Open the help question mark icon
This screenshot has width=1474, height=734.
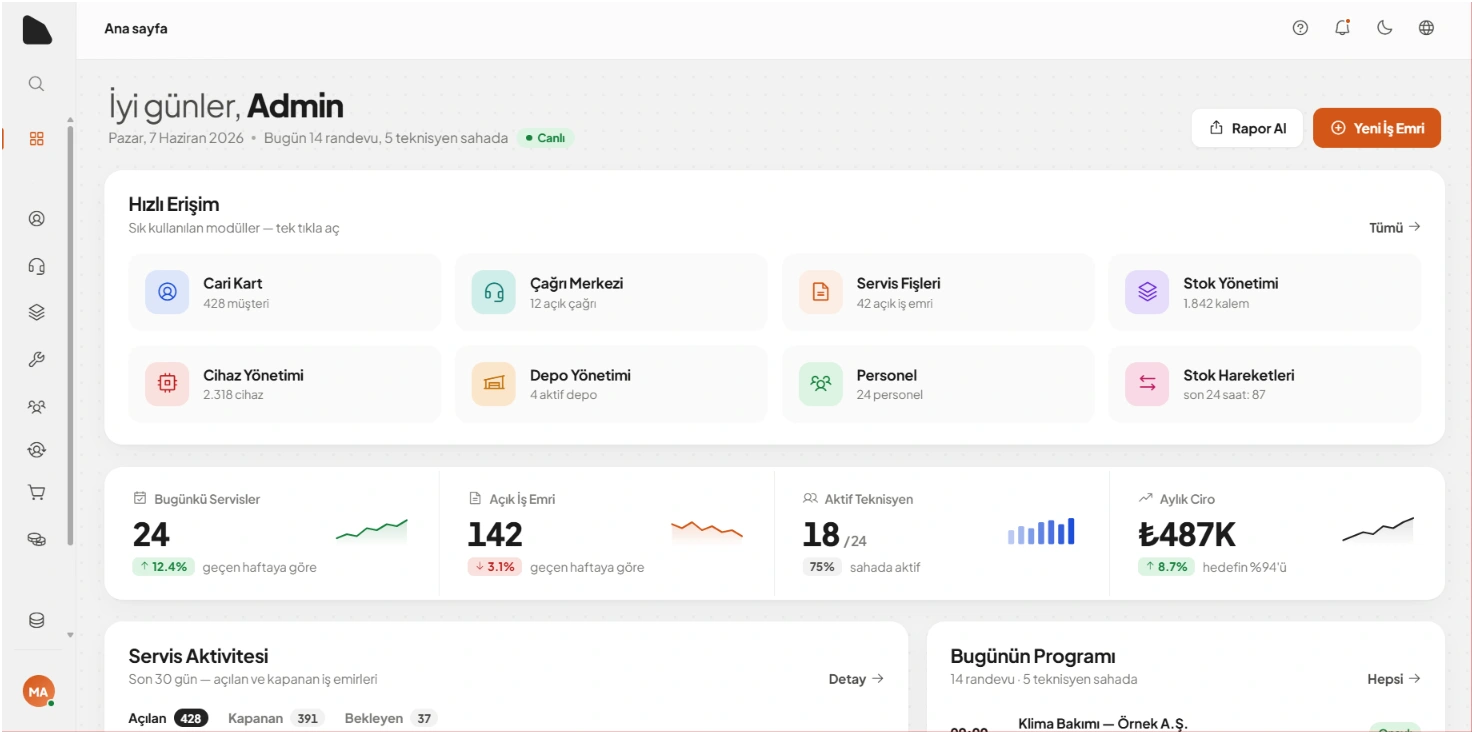click(x=1300, y=28)
